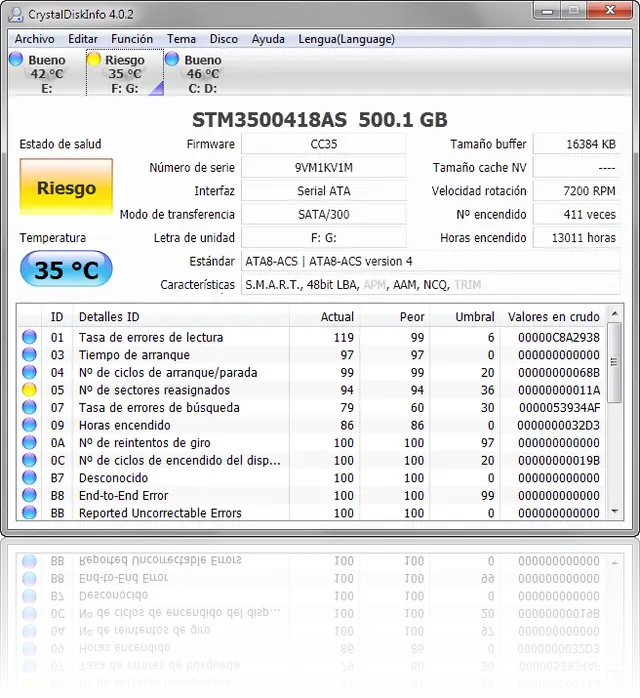The height and width of the screenshot is (698, 640).
Task: Select row Tasa de errores de búsqueda
Action: pos(311,407)
